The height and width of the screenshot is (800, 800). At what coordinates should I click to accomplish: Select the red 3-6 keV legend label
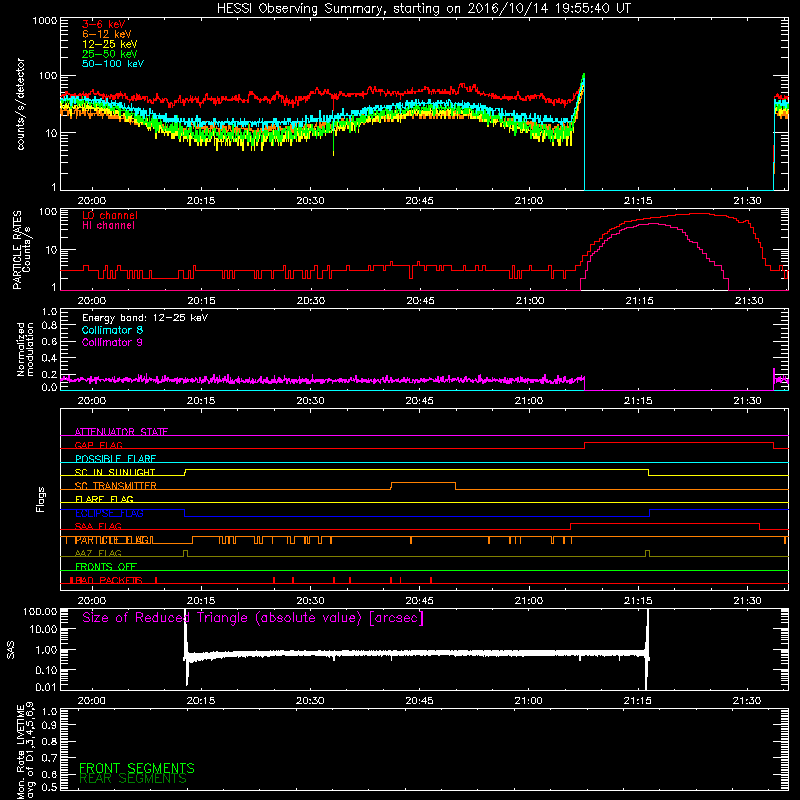click(103, 24)
